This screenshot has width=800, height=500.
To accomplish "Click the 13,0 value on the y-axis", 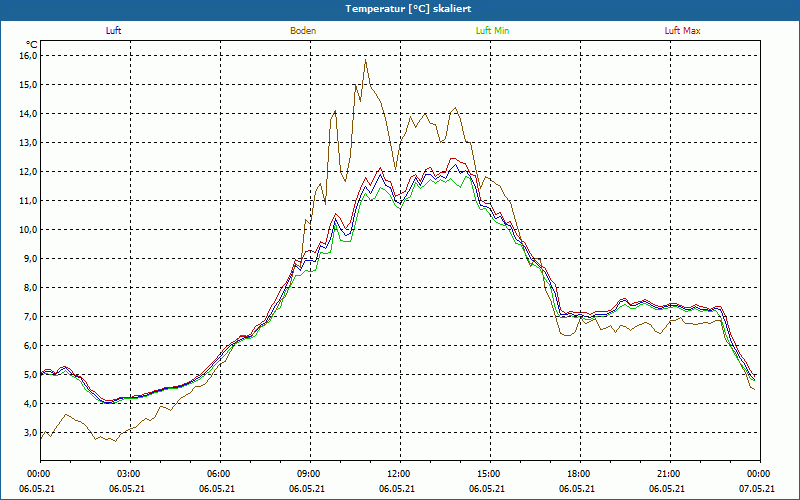I will tap(29, 142).
